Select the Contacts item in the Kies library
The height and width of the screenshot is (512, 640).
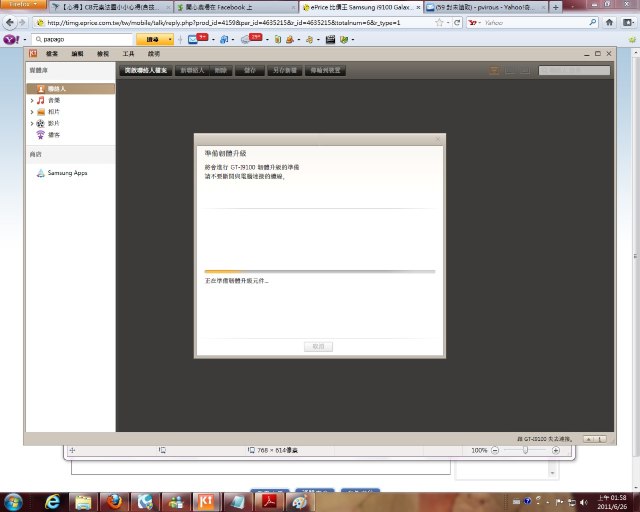(x=71, y=89)
